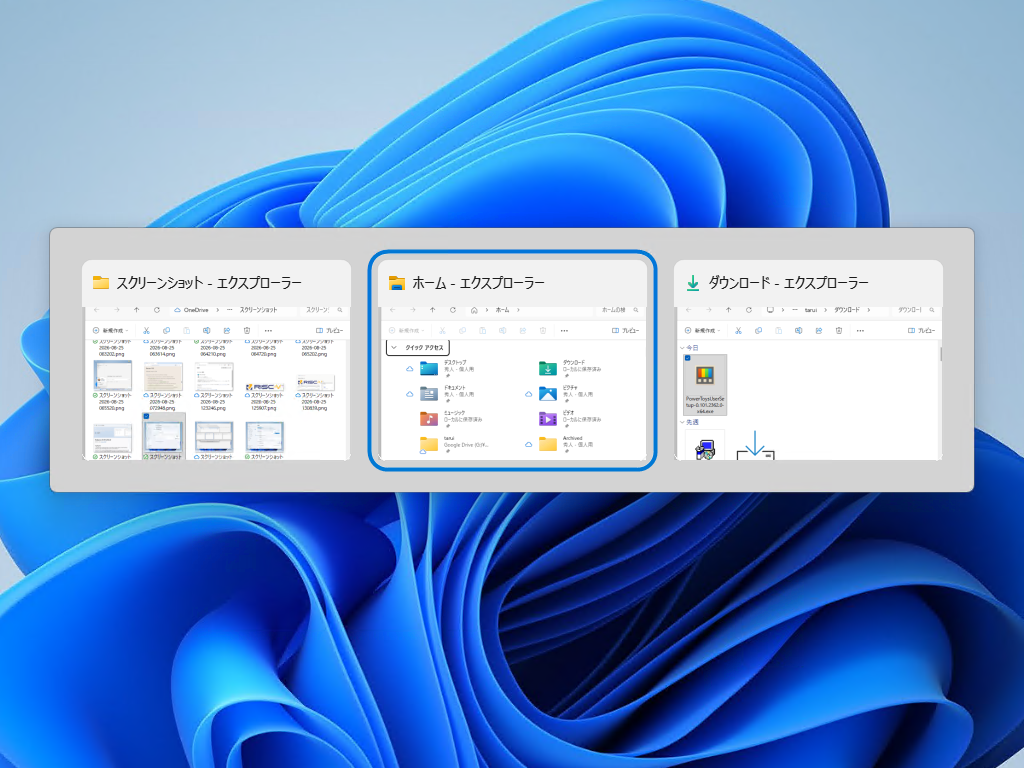The height and width of the screenshot is (768, 1024).
Task: Collapse 先週 group in ダウンロード preview
Action: [x=682, y=423]
